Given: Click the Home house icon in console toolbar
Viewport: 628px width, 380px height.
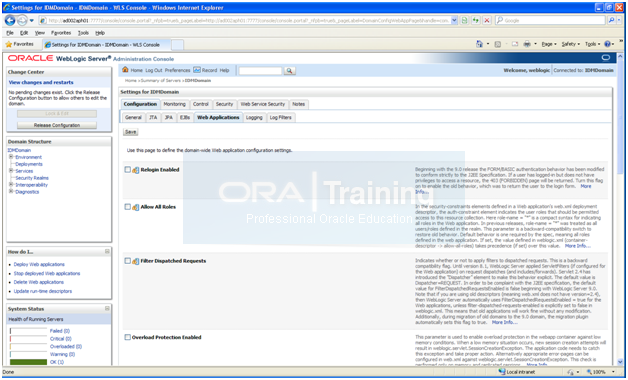Looking at the screenshot, I should click(125, 70).
